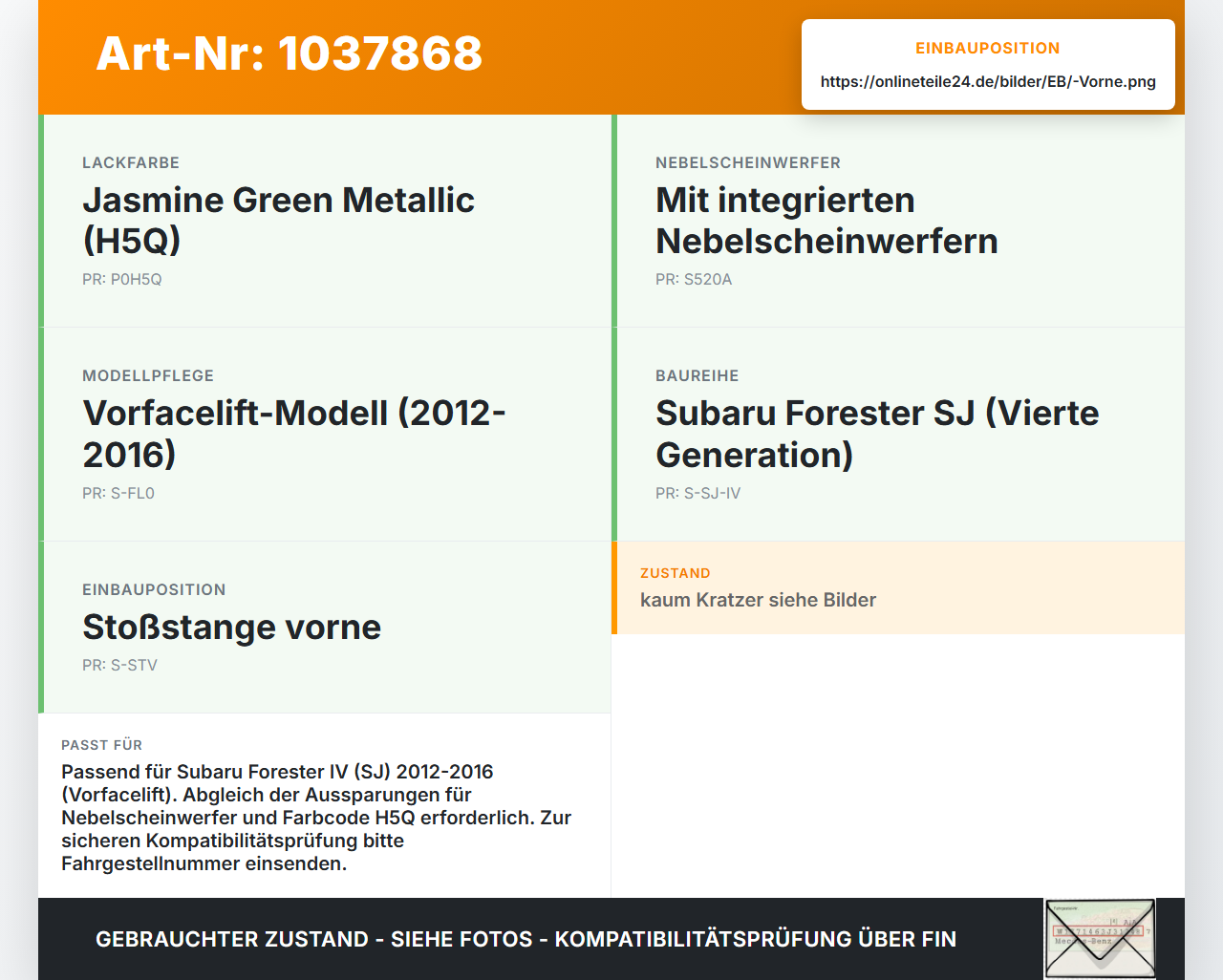Image resolution: width=1223 pixels, height=980 pixels.
Task: Select the Jasmine Green Metallic (H5Q) card
Action: pyautogui.click(x=325, y=221)
